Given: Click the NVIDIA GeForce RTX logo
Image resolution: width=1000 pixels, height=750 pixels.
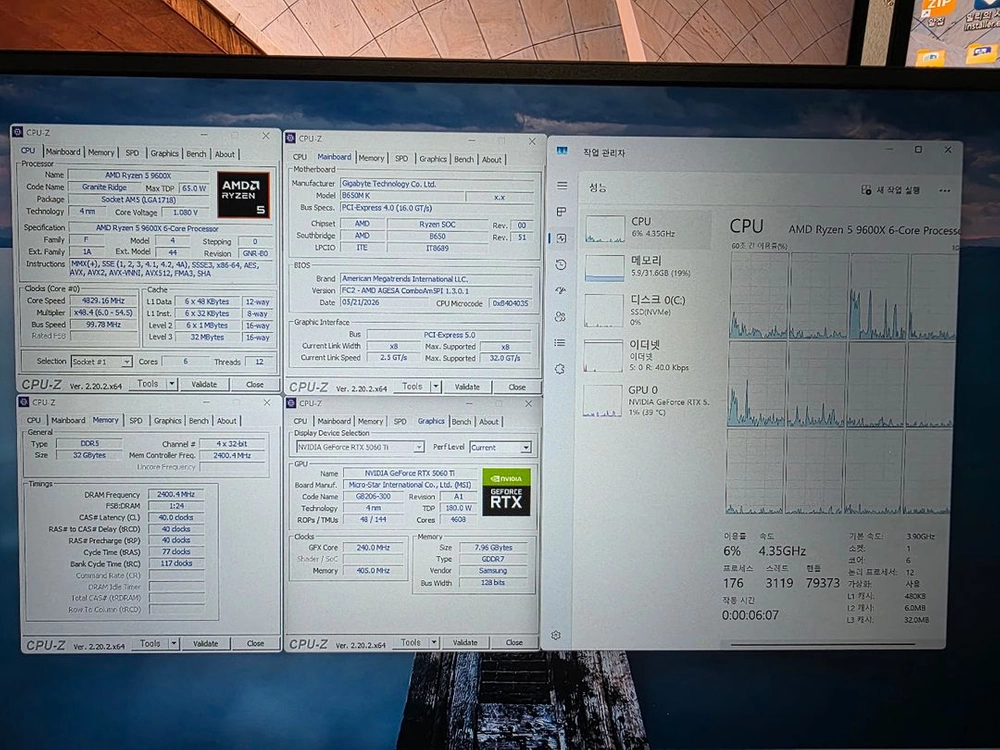Looking at the screenshot, I should coord(506,492).
